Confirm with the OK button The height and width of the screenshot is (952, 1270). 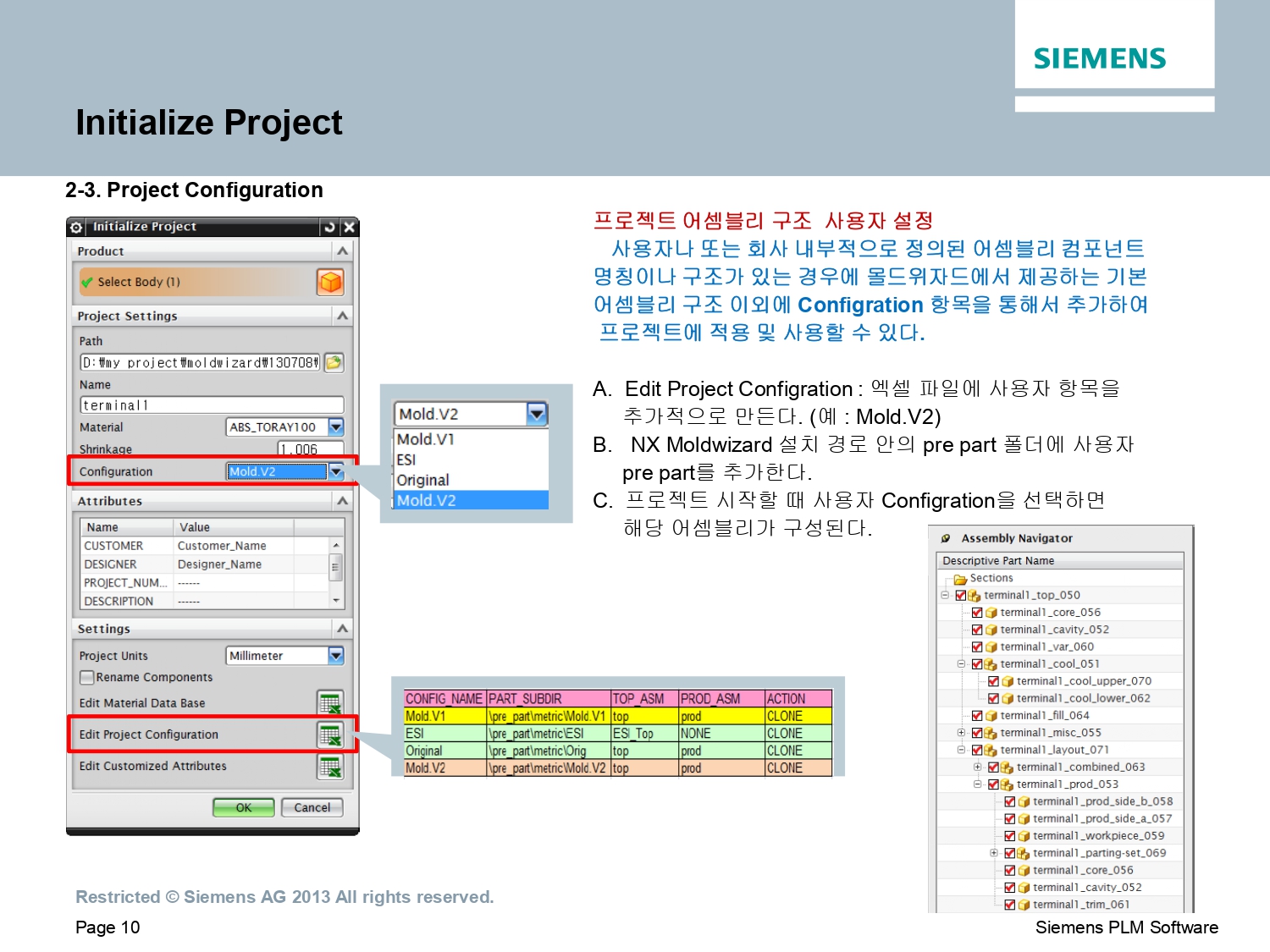point(244,807)
